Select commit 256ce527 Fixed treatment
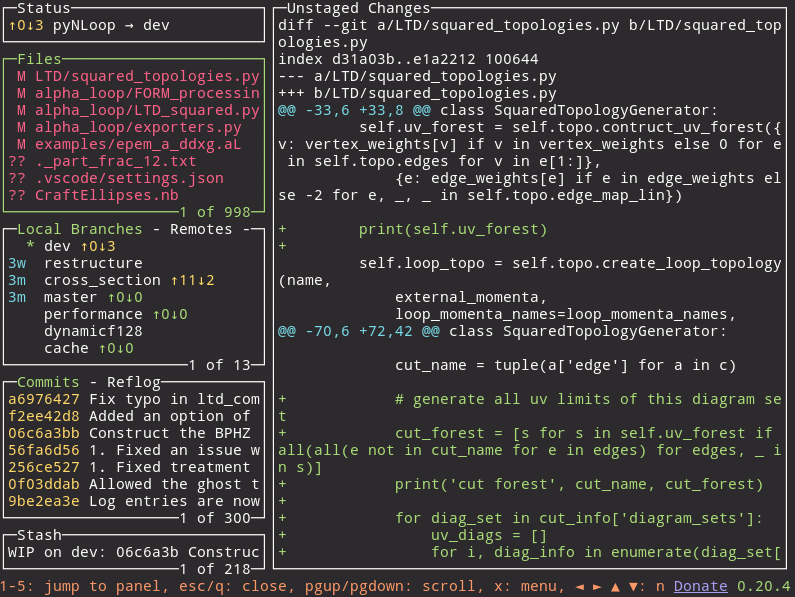Viewport: 795px width, 597px height. coord(134,467)
